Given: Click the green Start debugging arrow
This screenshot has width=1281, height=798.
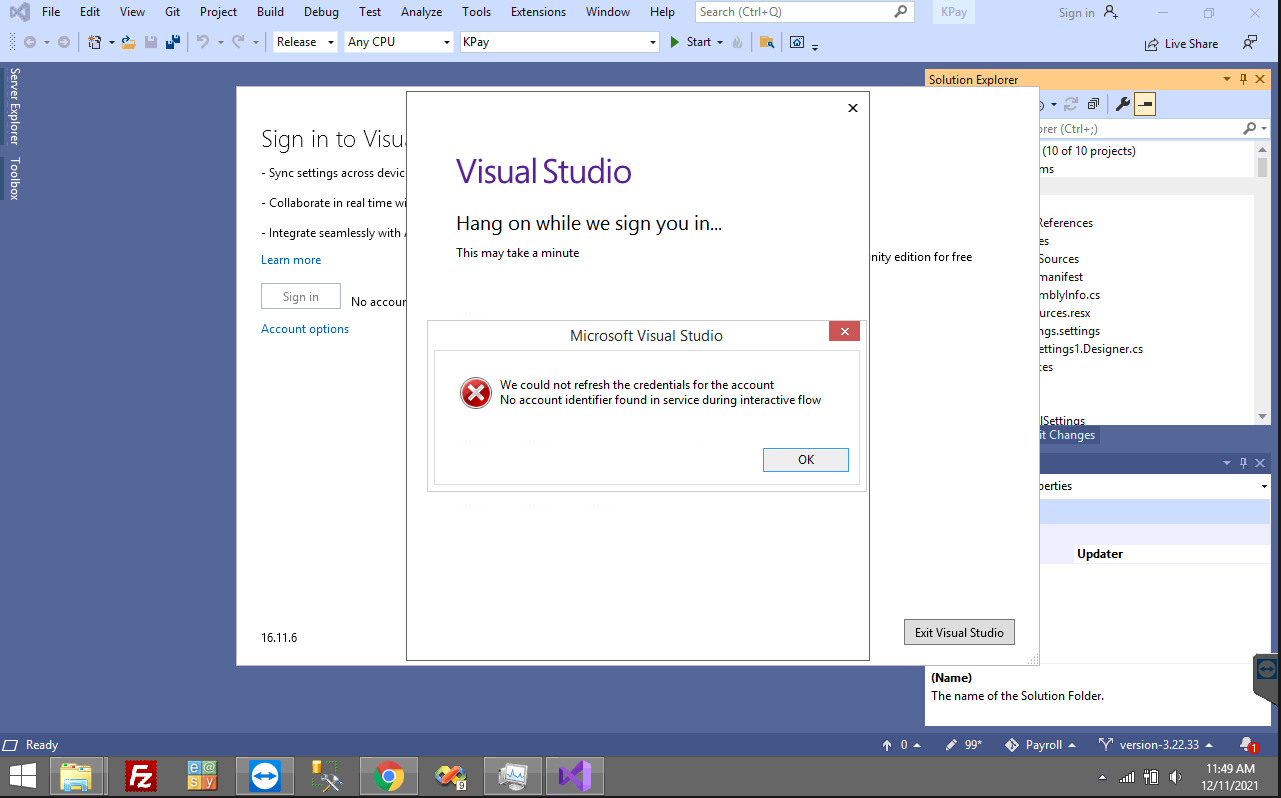Looking at the screenshot, I should click(676, 42).
